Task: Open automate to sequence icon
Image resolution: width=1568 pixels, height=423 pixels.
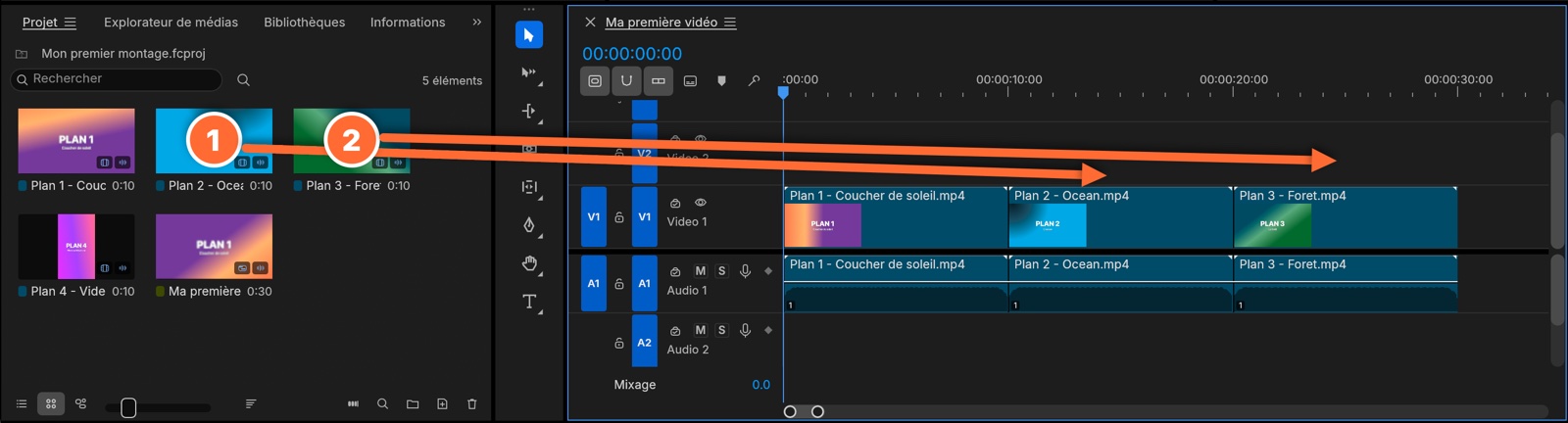Action: tap(353, 403)
